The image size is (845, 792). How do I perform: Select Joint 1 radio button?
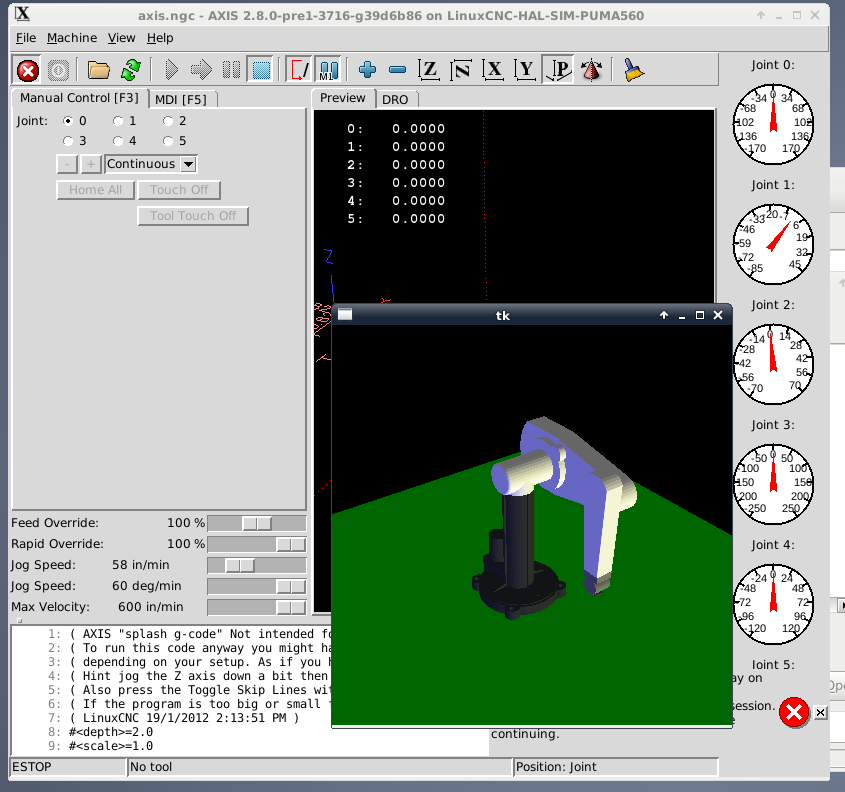point(118,121)
